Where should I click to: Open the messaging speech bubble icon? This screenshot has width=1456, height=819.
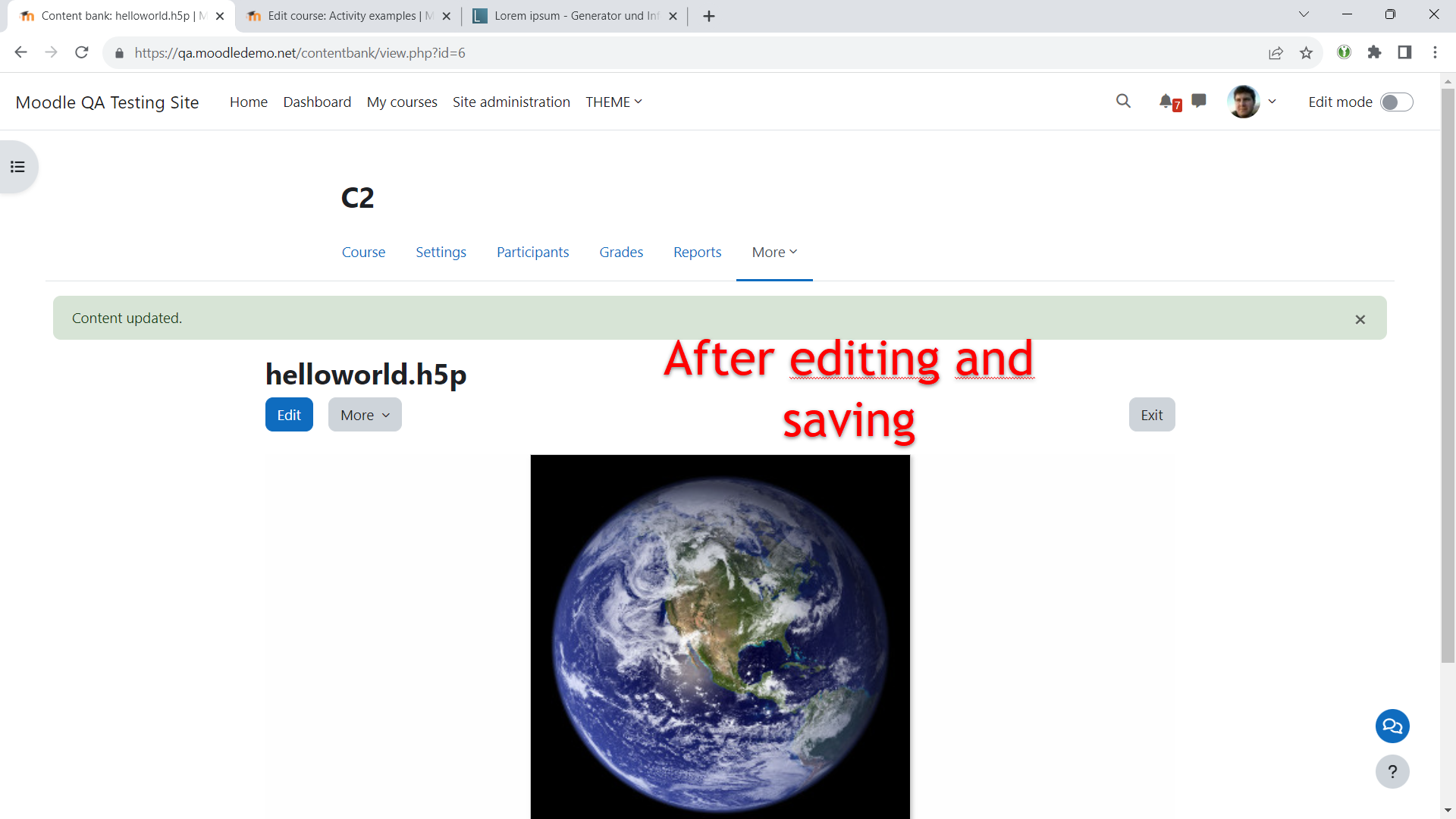coord(1199,101)
